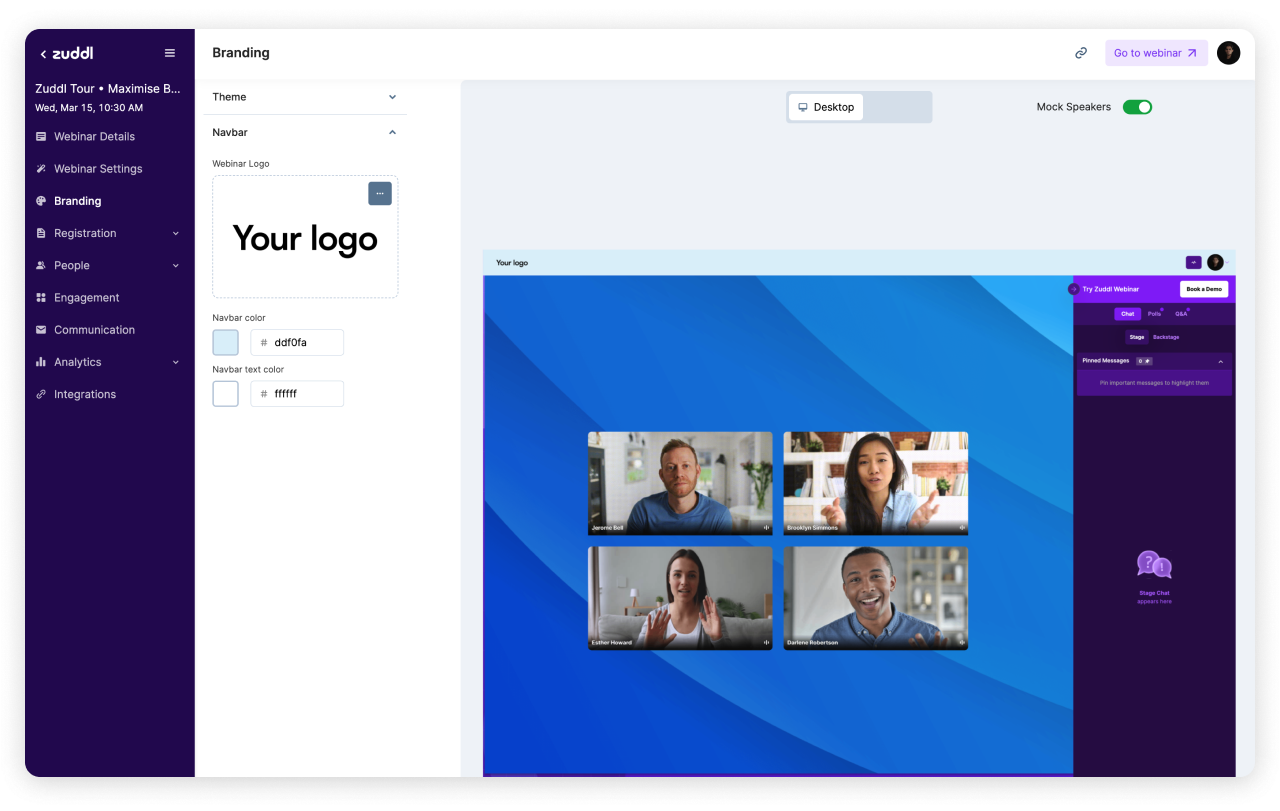Switch to the Polls tab in preview
The height and width of the screenshot is (811, 1280).
(1155, 314)
